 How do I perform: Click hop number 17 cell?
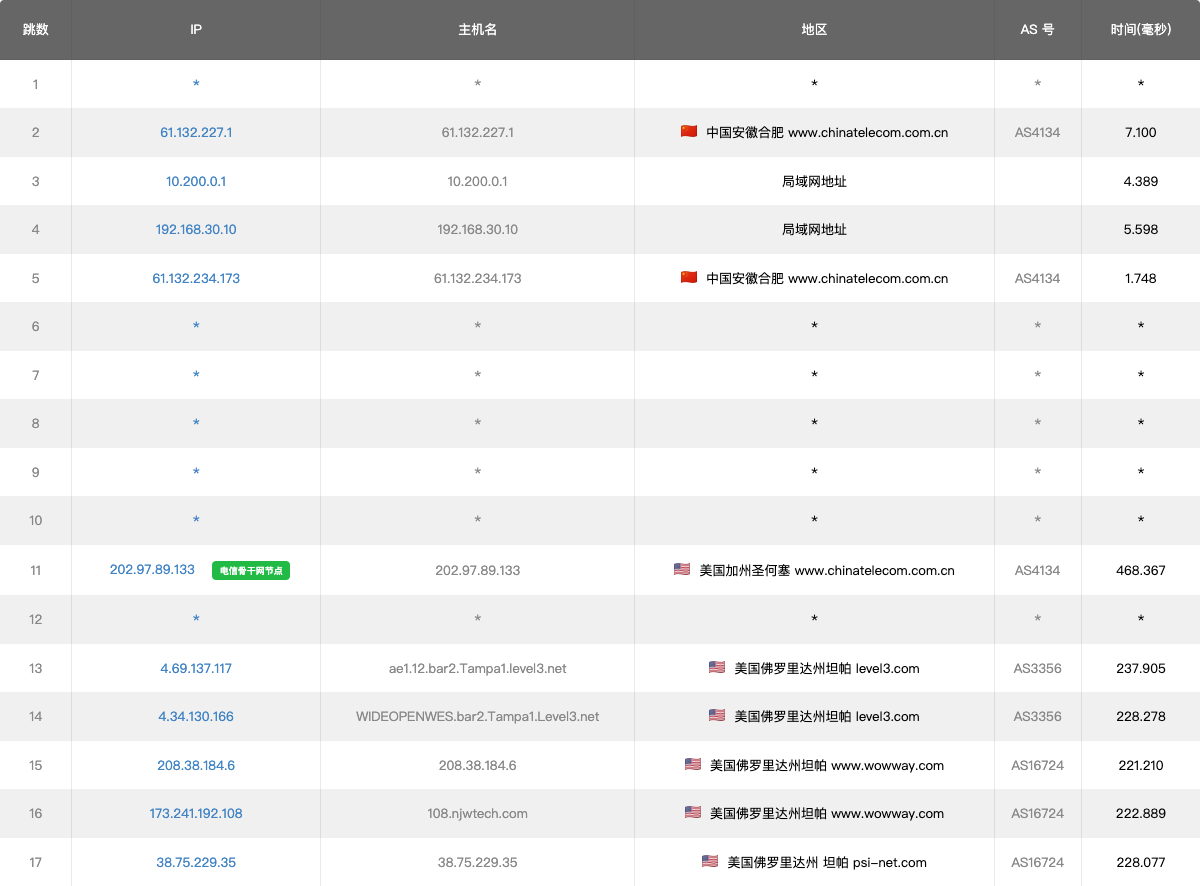(x=36, y=862)
